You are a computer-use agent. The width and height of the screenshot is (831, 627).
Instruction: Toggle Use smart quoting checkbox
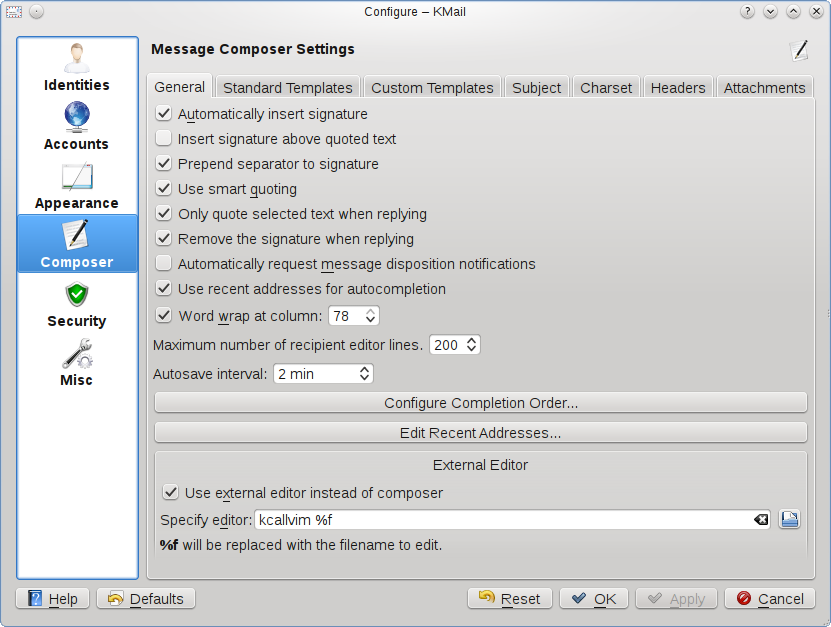point(164,188)
